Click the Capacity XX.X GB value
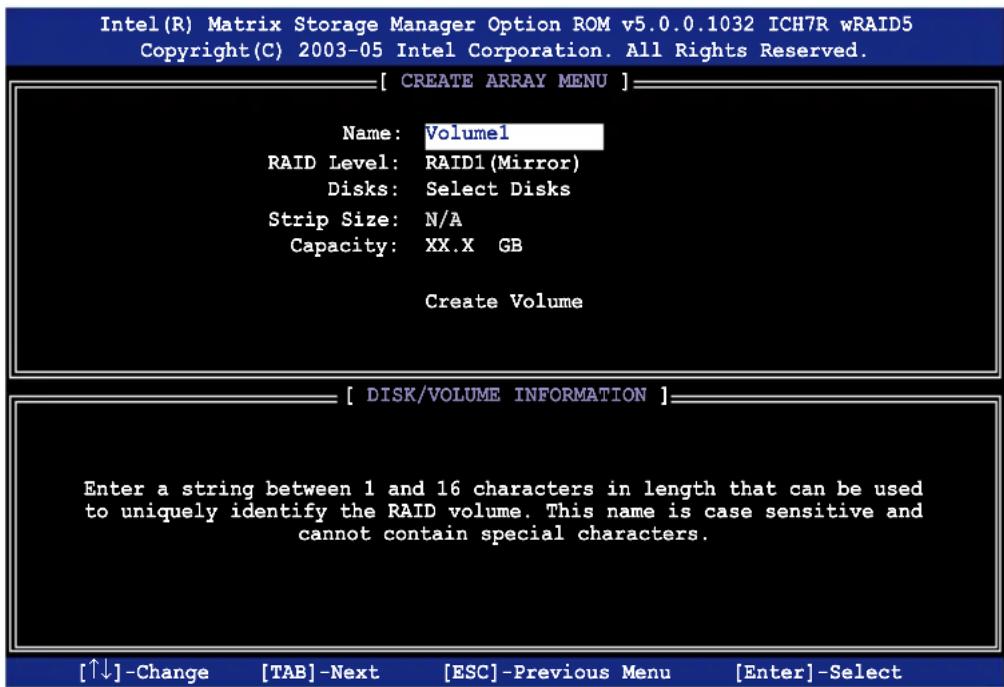Image resolution: width=1004 pixels, height=687 pixels. (474, 245)
